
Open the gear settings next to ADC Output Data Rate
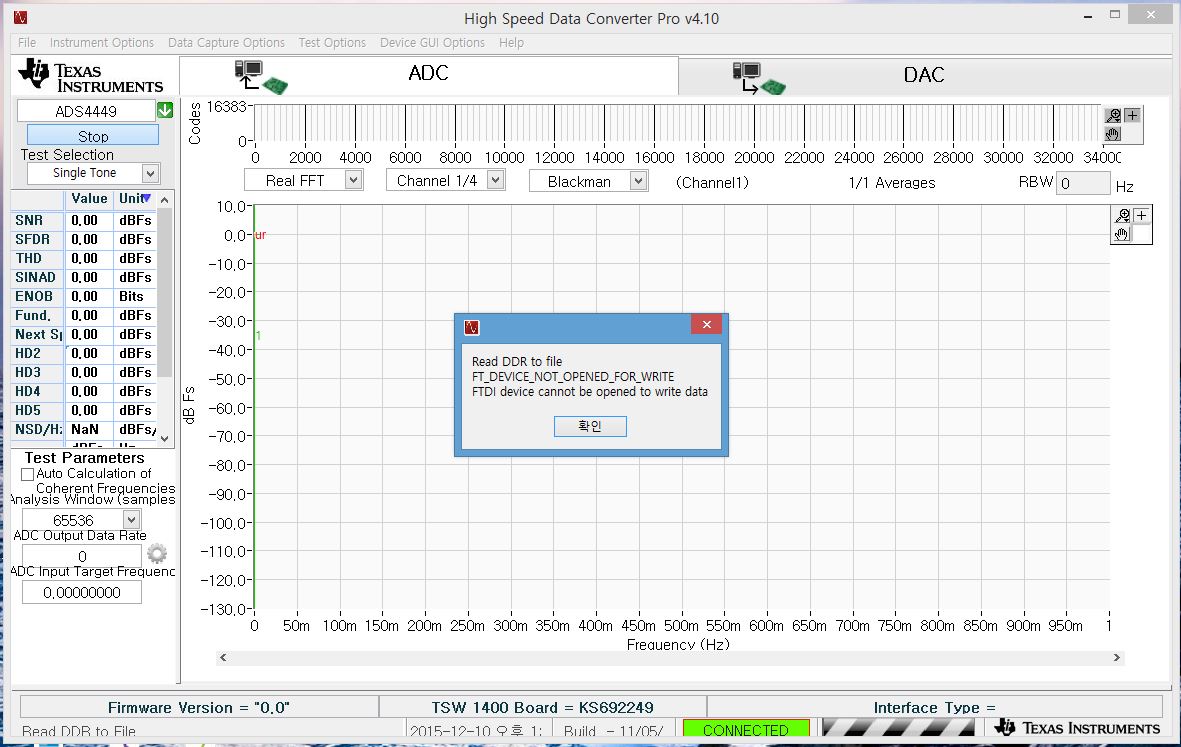pyautogui.click(x=157, y=552)
